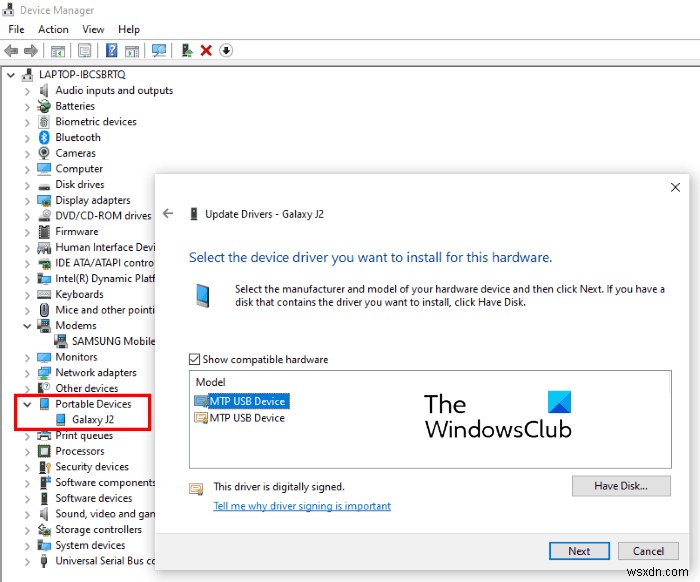Click the Model column header
700x582 pixels.
point(210,382)
